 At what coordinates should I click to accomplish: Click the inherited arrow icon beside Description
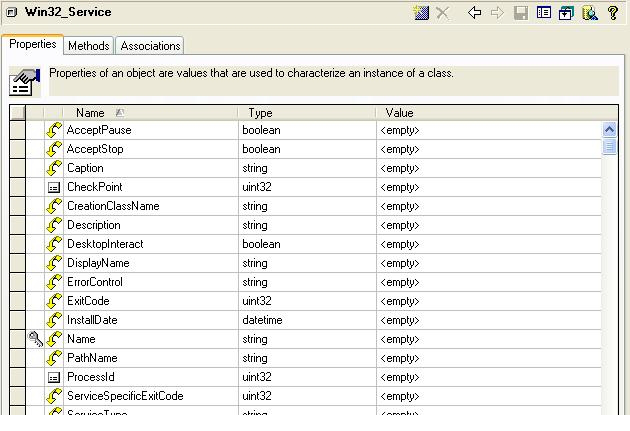pyautogui.click(x=54, y=225)
